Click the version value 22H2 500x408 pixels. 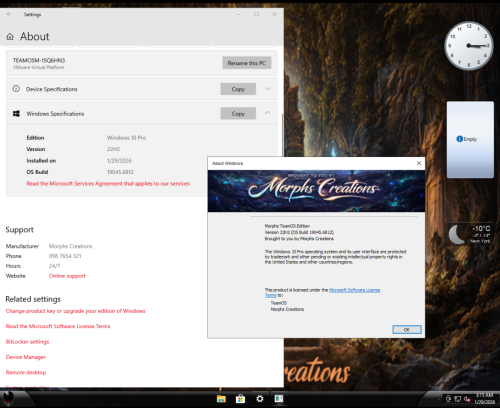pyautogui.click(x=113, y=149)
